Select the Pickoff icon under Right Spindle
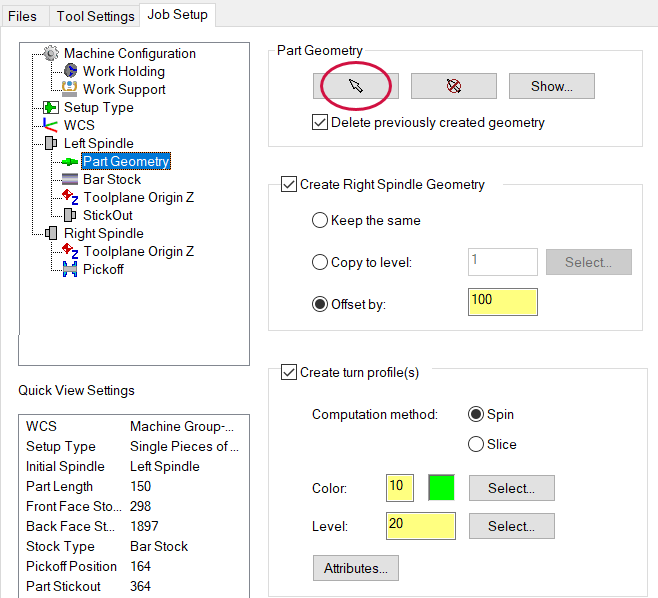 click(70, 269)
